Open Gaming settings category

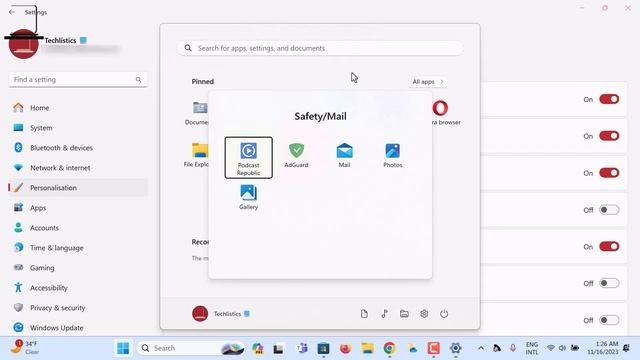(x=78, y=268)
